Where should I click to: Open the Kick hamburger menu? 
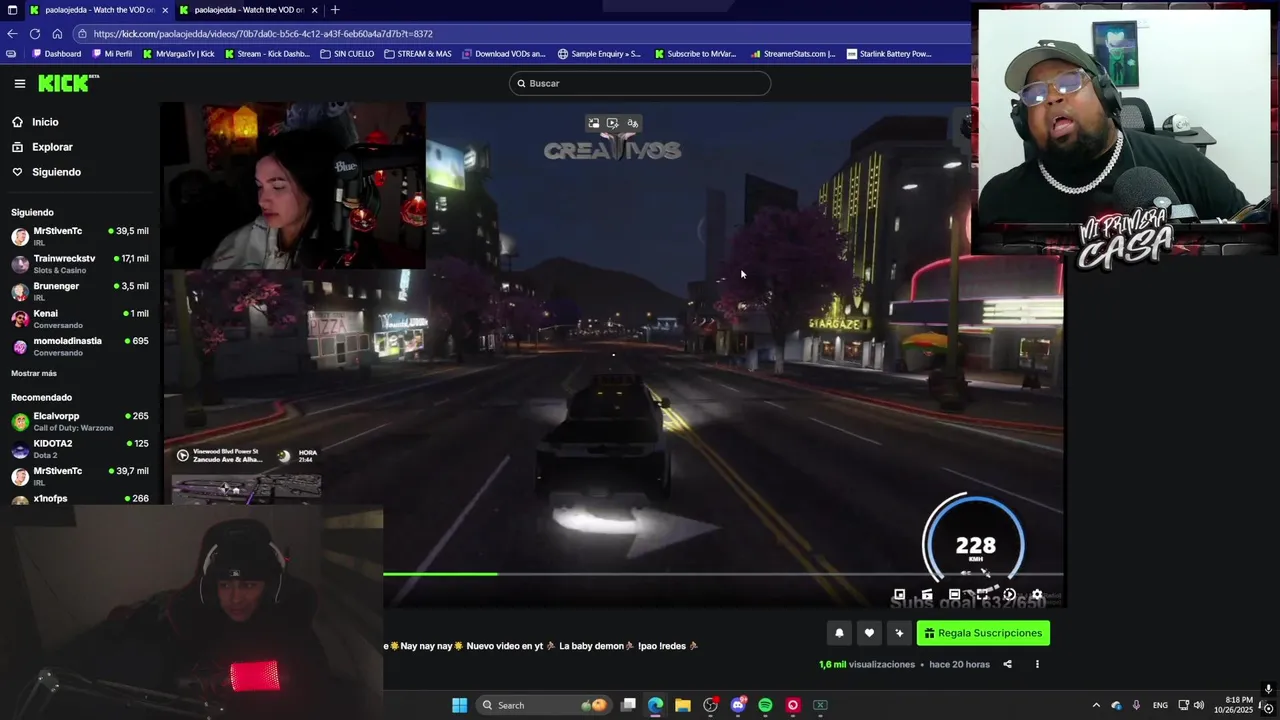(20, 84)
